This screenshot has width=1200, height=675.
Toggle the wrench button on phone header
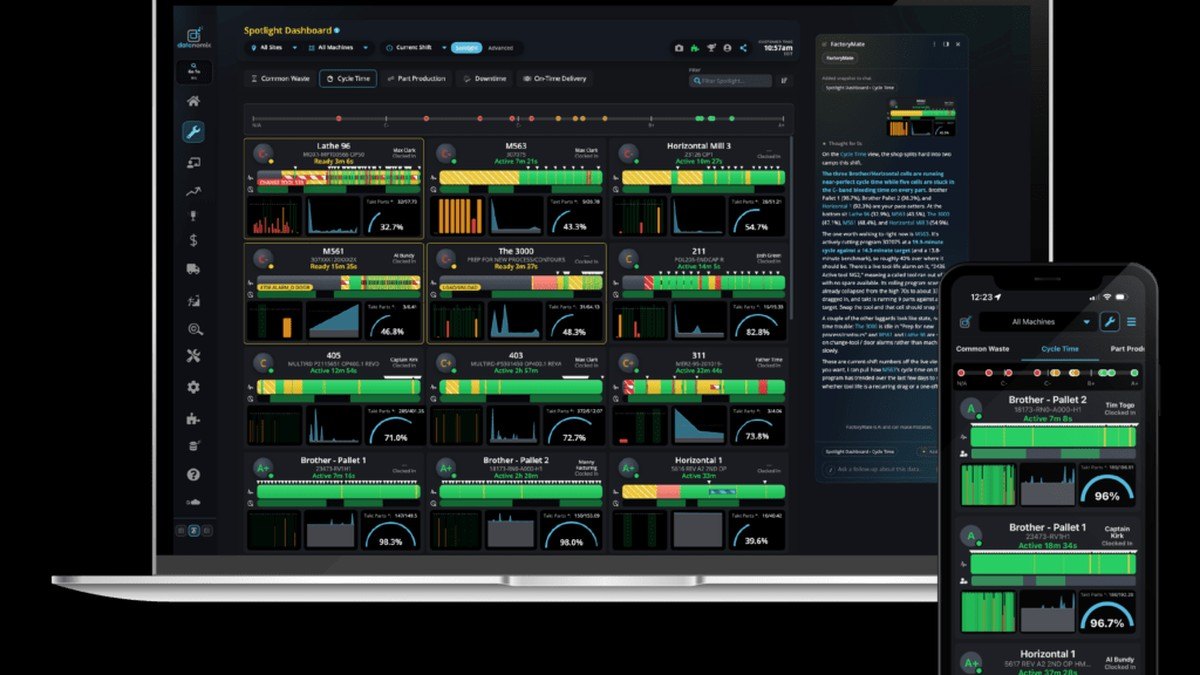(1109, 321)
